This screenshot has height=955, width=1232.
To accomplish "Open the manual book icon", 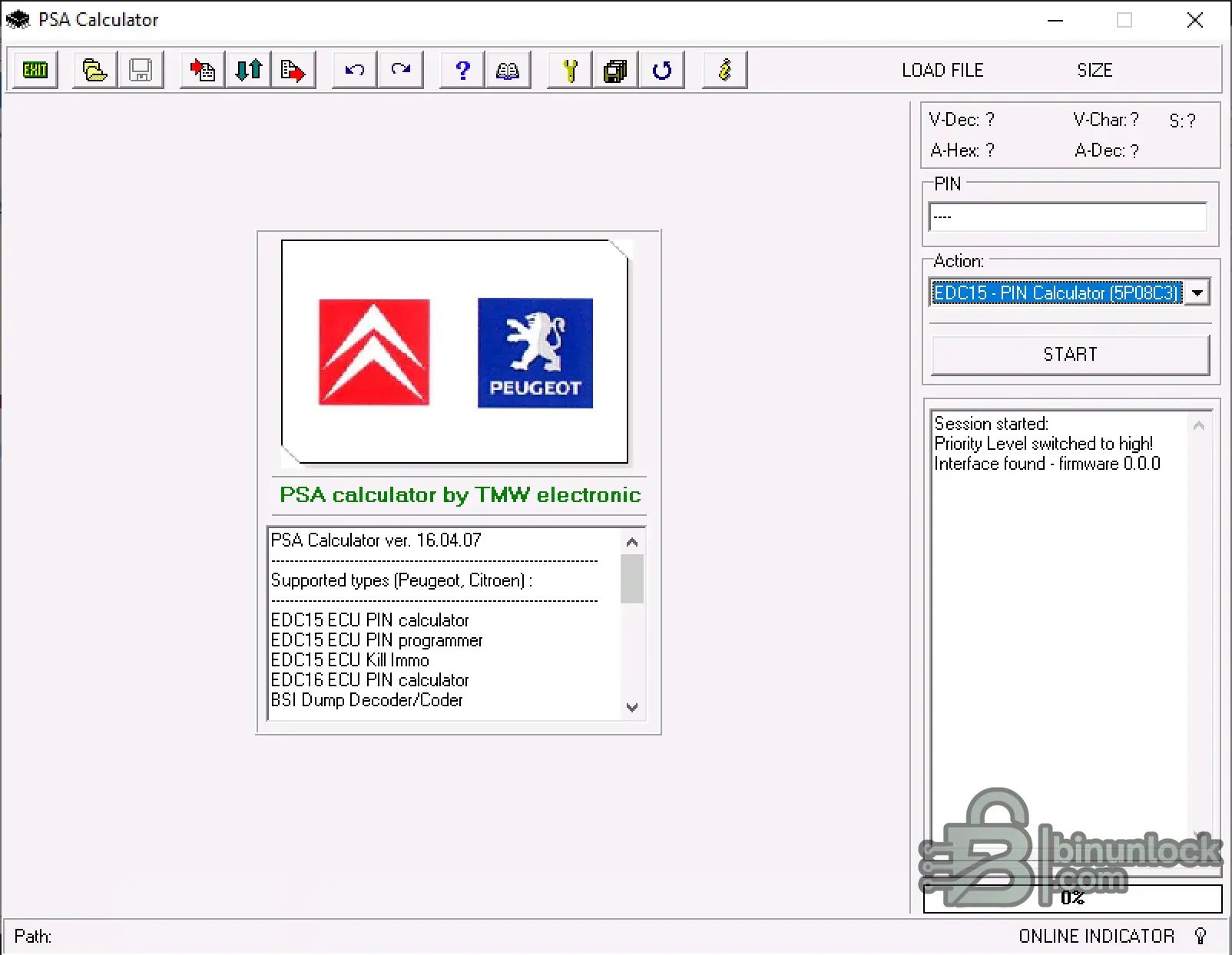I will (x=508, y=71).
